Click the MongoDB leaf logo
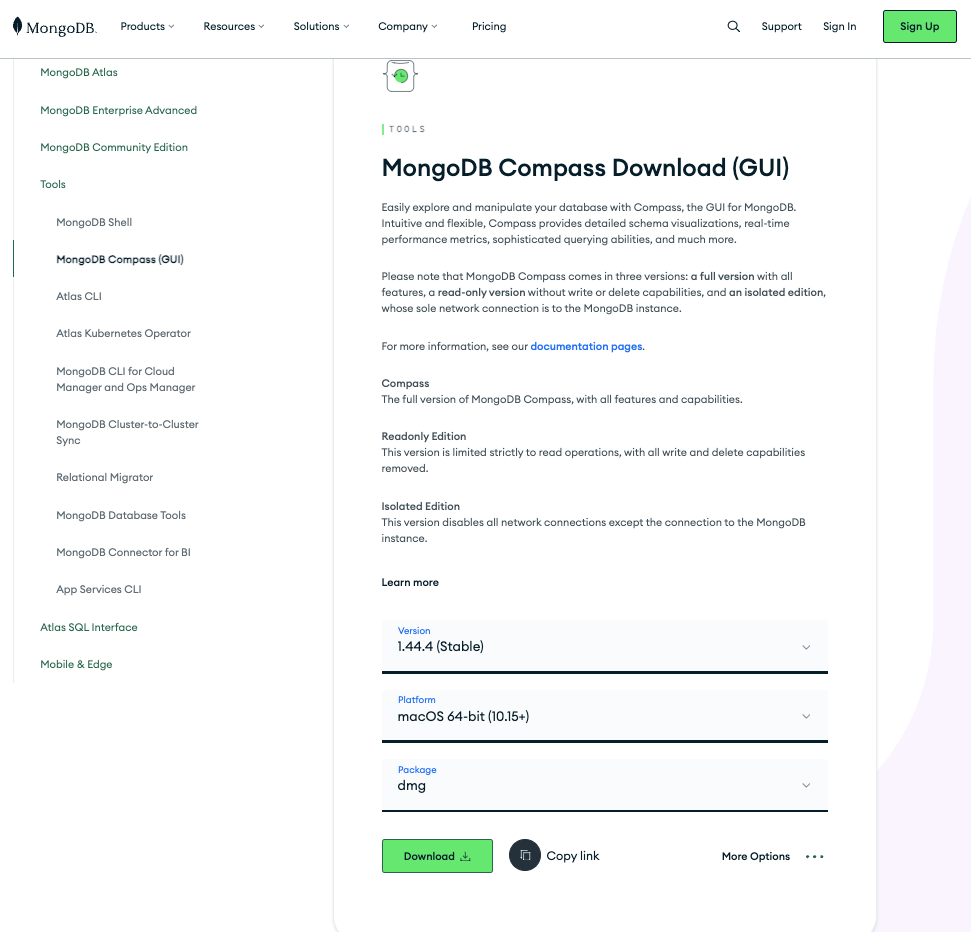971x932 pixels. [x=15, y=26]
